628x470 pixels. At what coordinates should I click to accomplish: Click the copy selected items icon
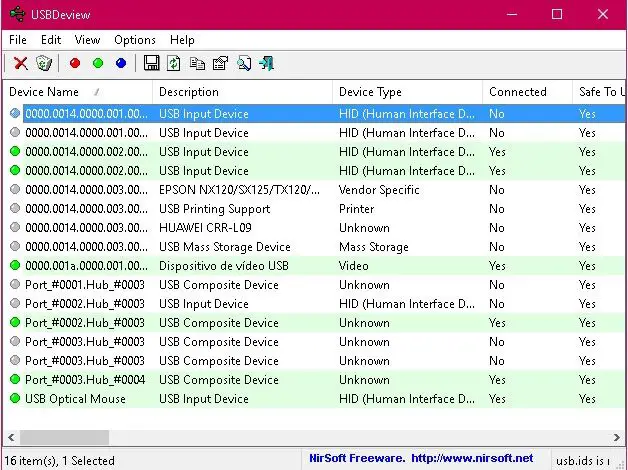pyautogui.click(x=197, y=63)
